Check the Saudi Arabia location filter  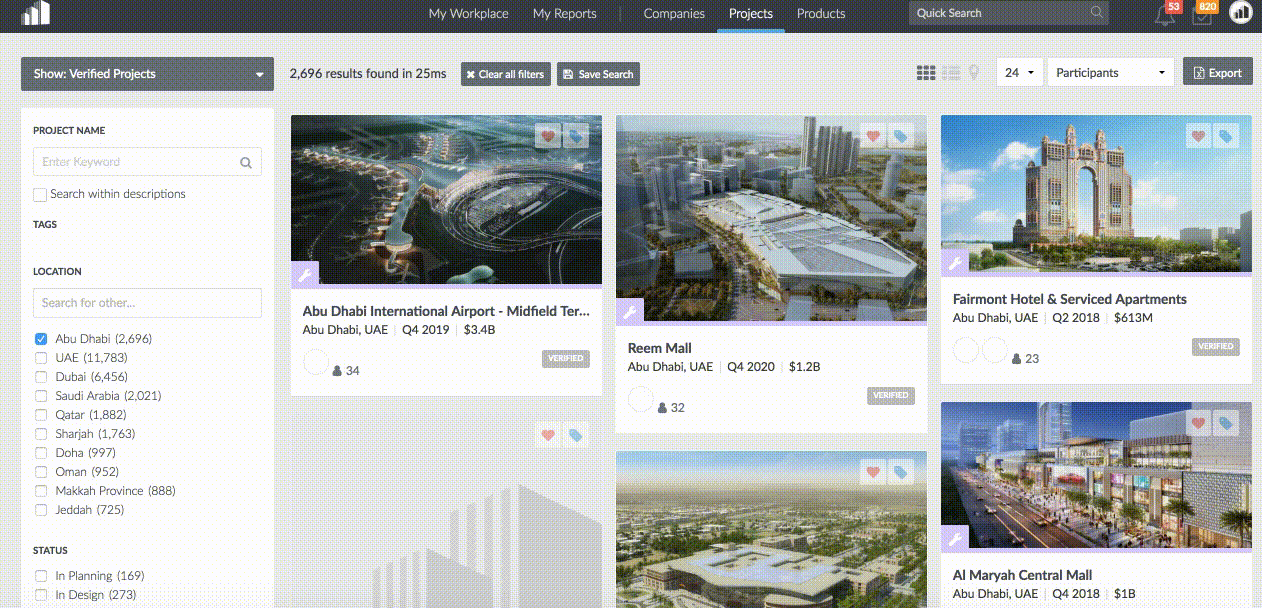(41, 396)
